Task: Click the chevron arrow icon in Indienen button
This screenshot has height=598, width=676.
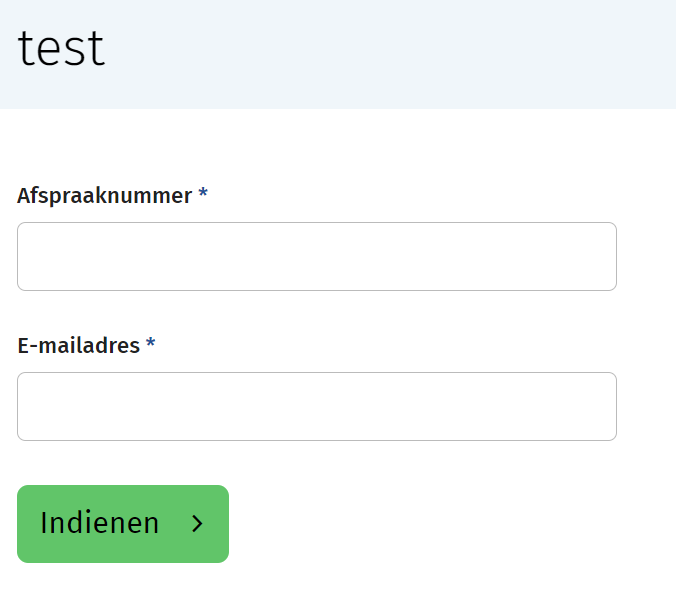Action: coord(197,524)
